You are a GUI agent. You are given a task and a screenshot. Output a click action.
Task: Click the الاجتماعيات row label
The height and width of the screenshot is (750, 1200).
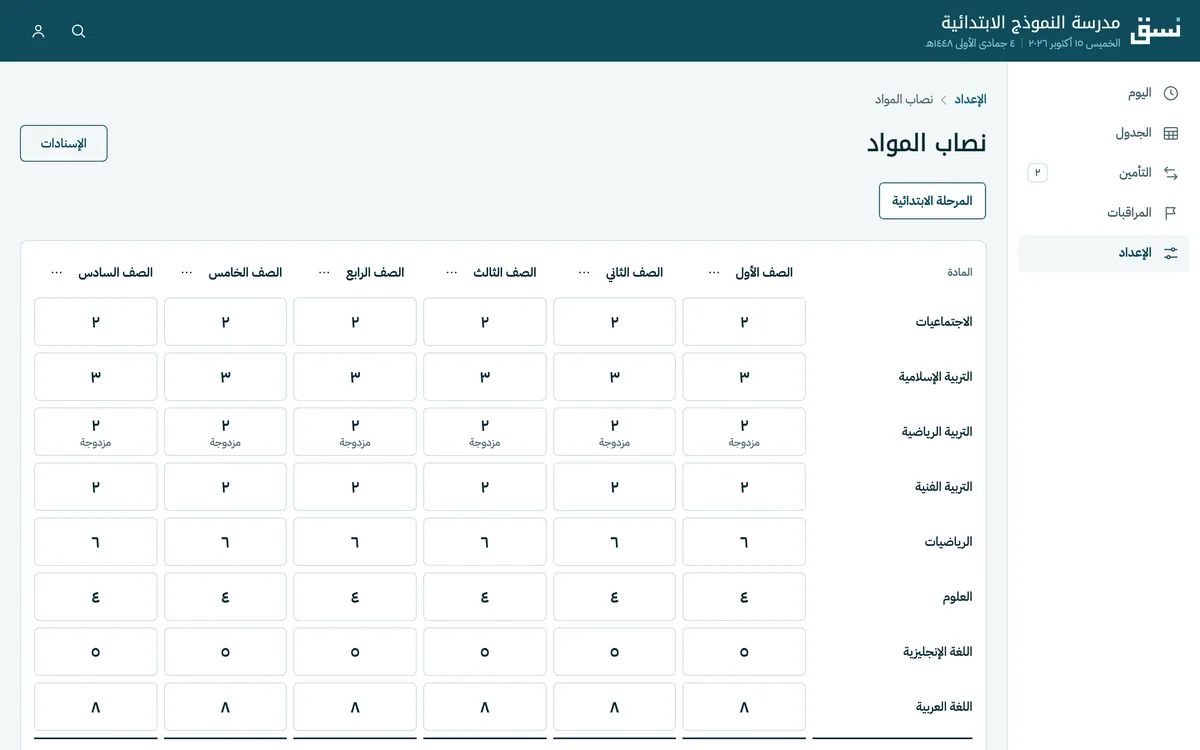(944, 322)
